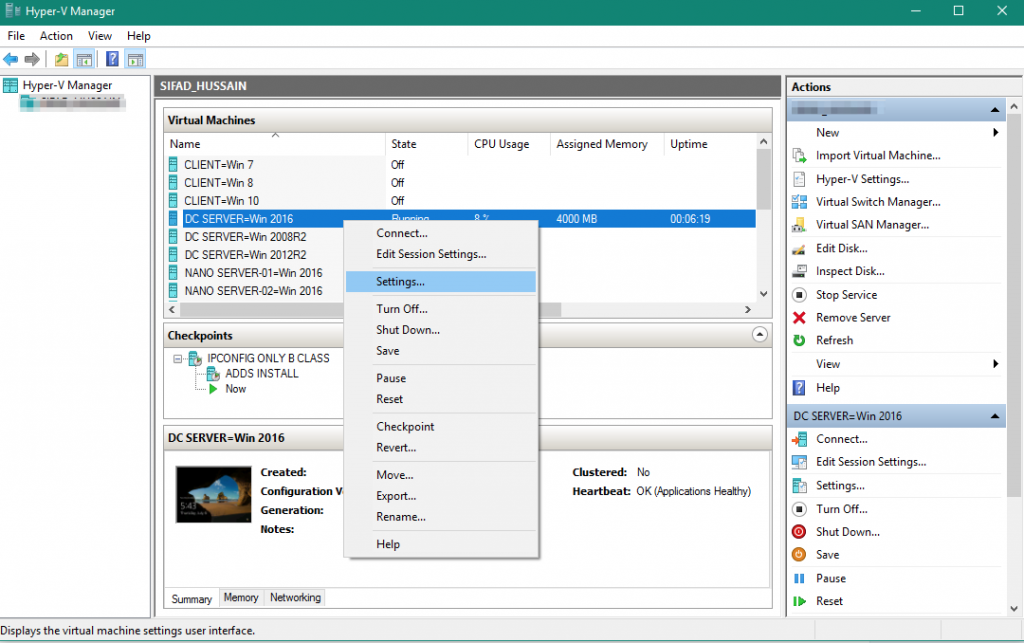Screen dimensions: 1024x643
Task: Click the Hyper-V Manager tree root icon
Action: click(x=10, y=86)
